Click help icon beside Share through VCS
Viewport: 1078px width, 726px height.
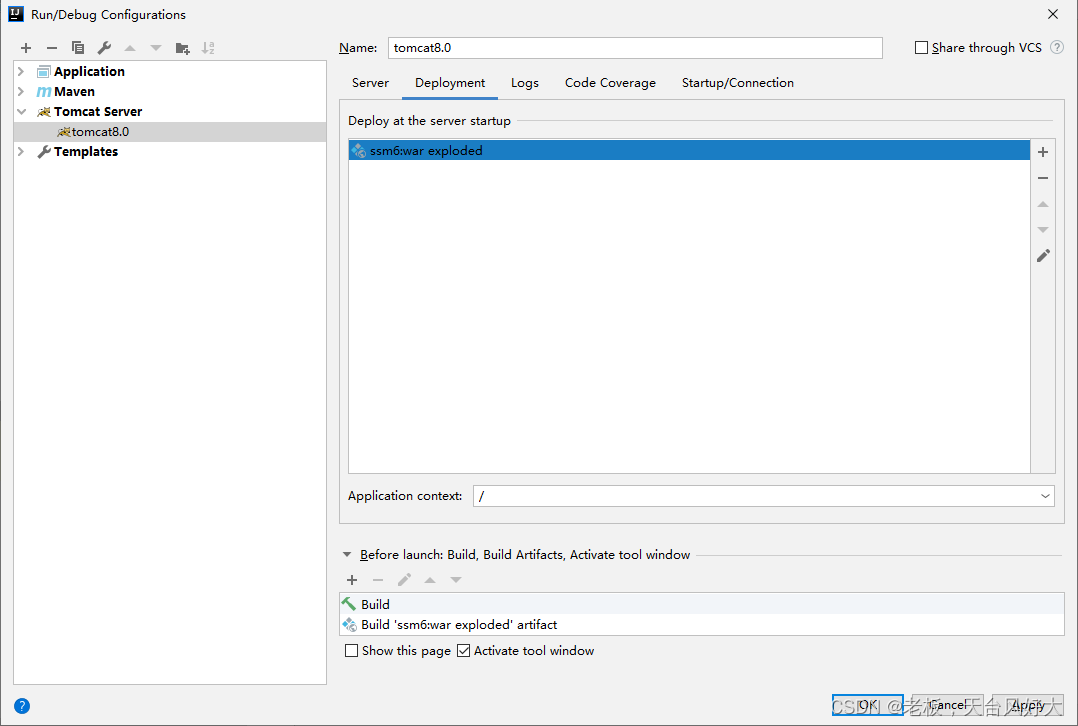pyautogui.click(x=1057, y=47)
